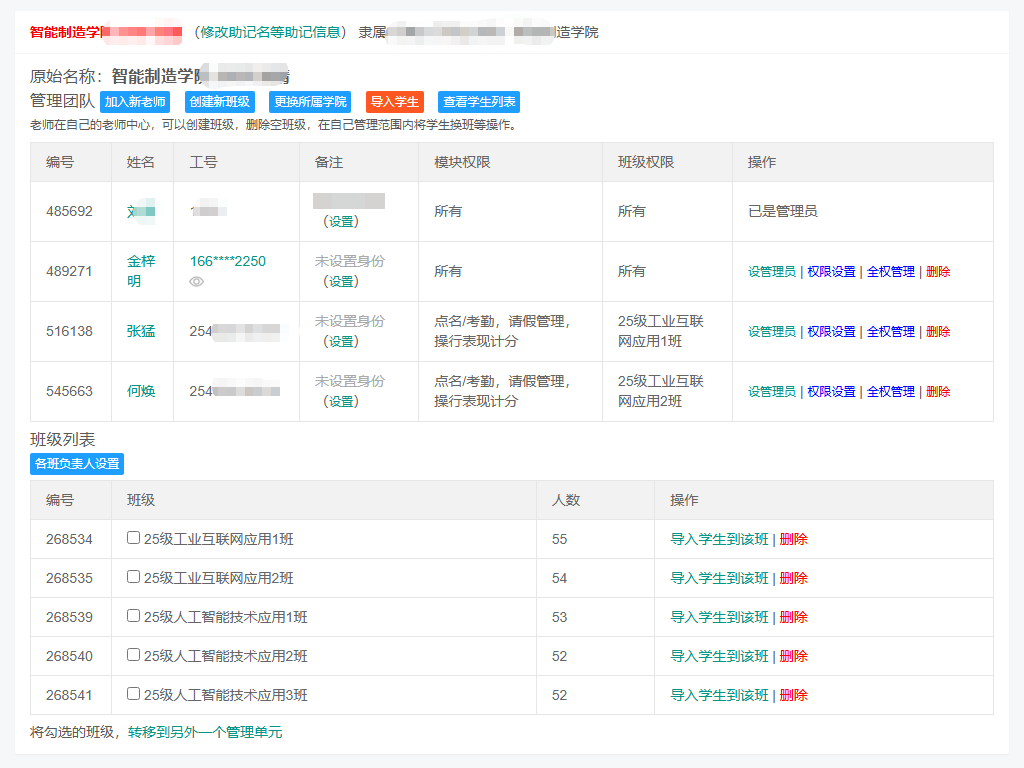This screenshot has height=768, width=1024.
Task: Click 权限设置 for teacher 张猛
Action: (x=831, y=331)
